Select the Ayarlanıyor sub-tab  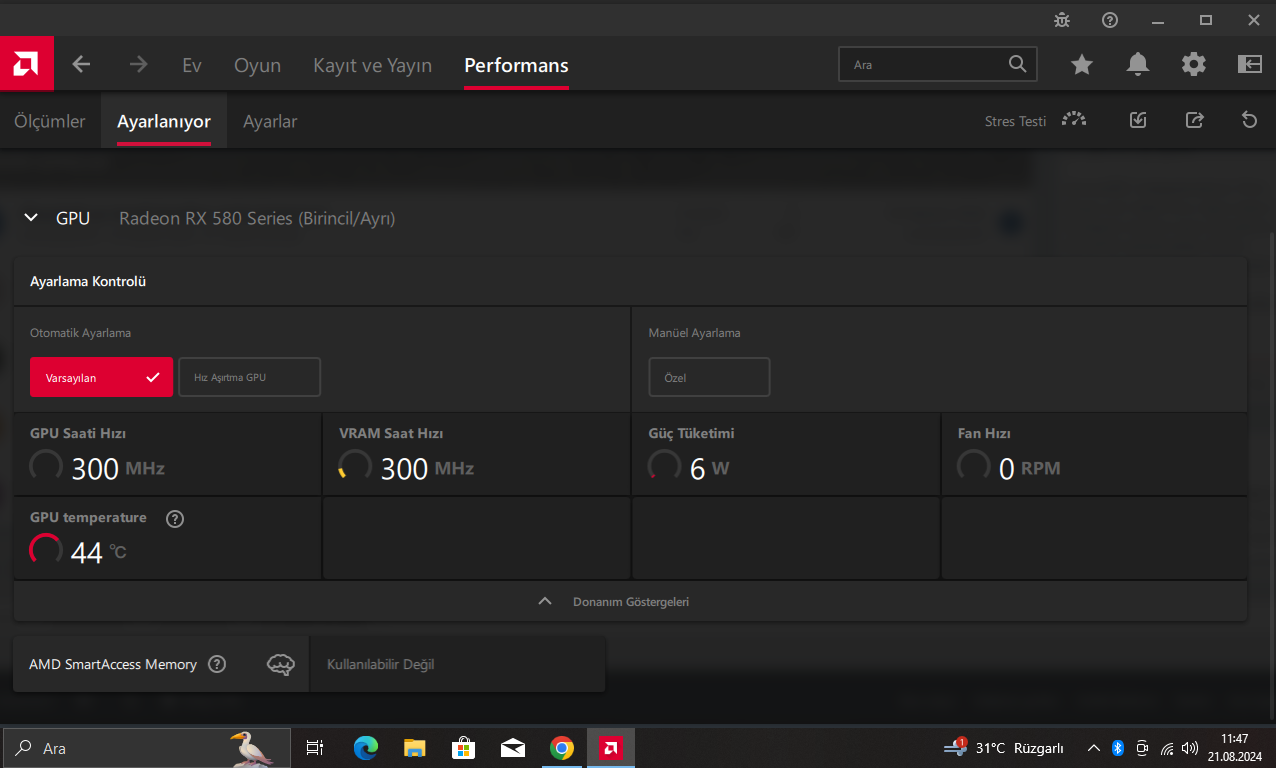click(164, 121)
